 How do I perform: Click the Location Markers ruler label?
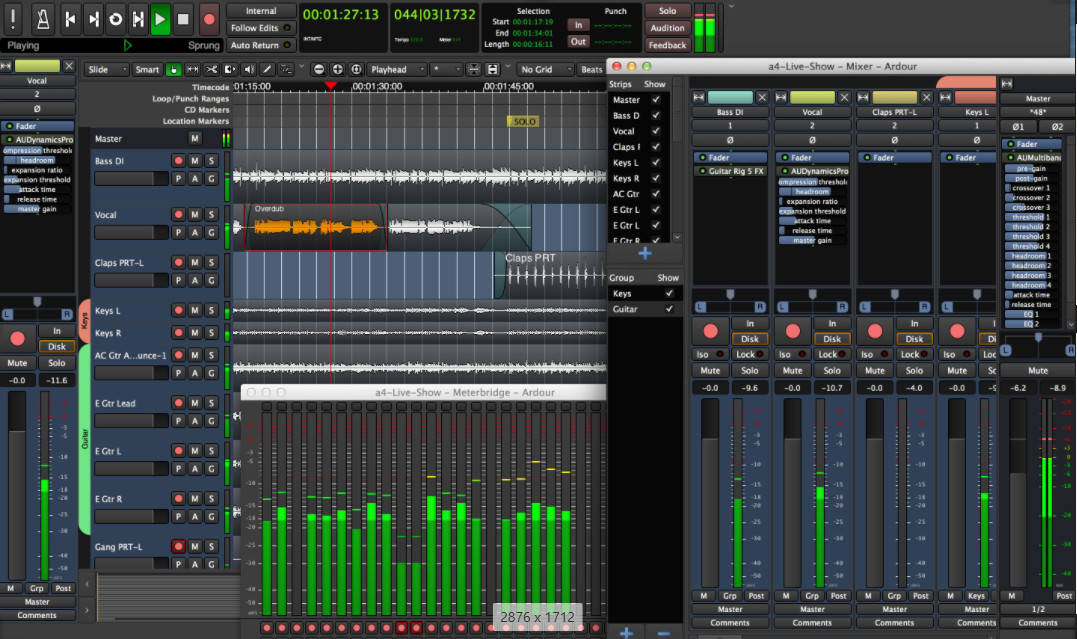196,121
